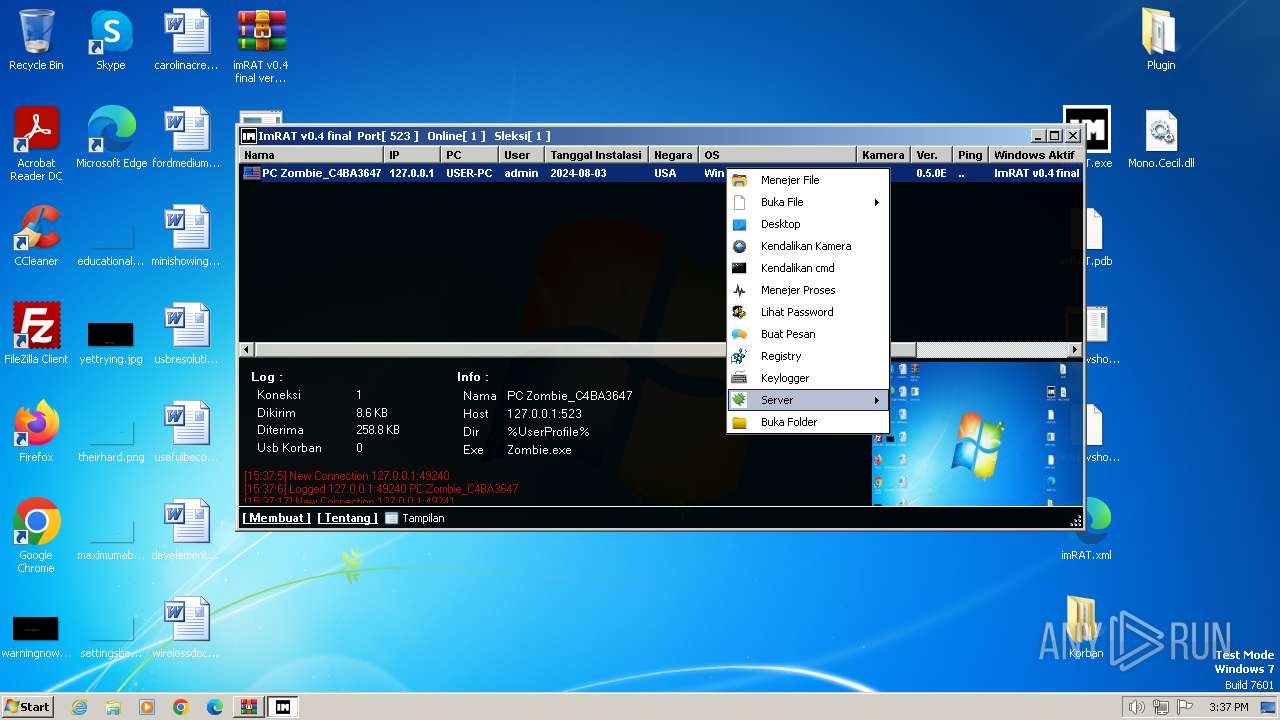Choose Lihat Password option

(808, 312)
